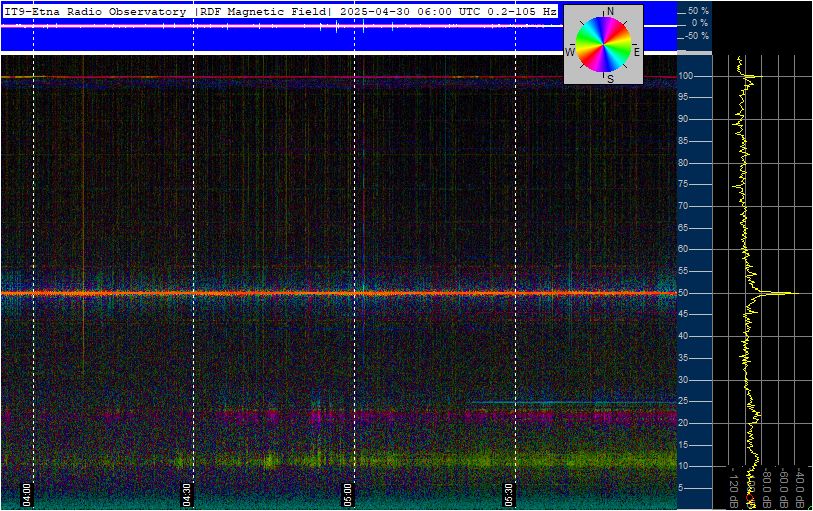This screenshot has height=511, width=813.
Task: Click the 50 Hz frequency axis label
Action: [x=684, y=293]
